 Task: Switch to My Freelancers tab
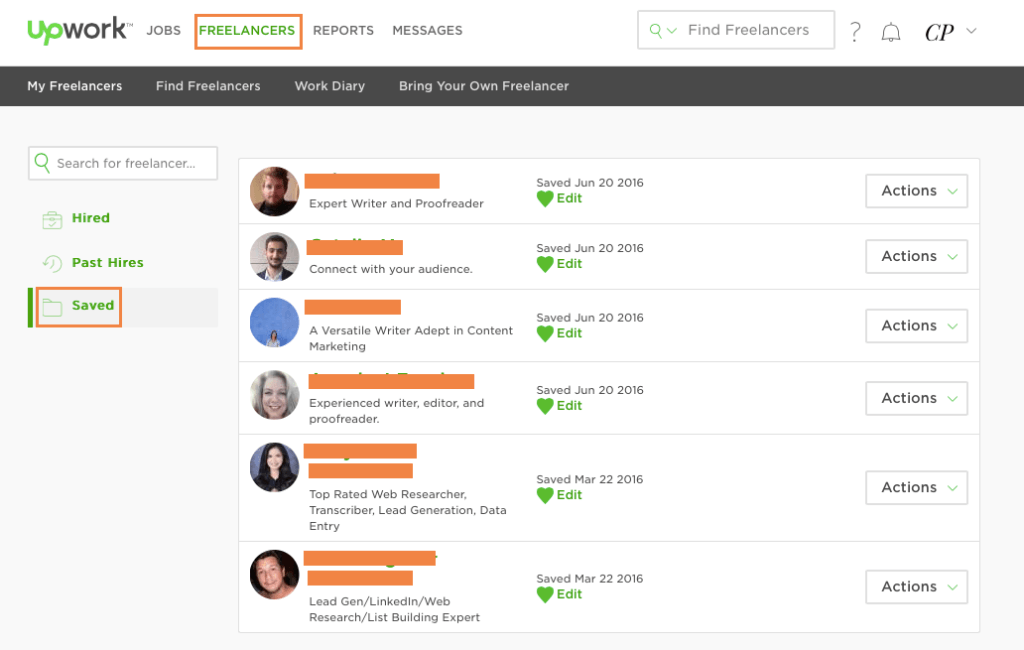(x=74, y=86)
